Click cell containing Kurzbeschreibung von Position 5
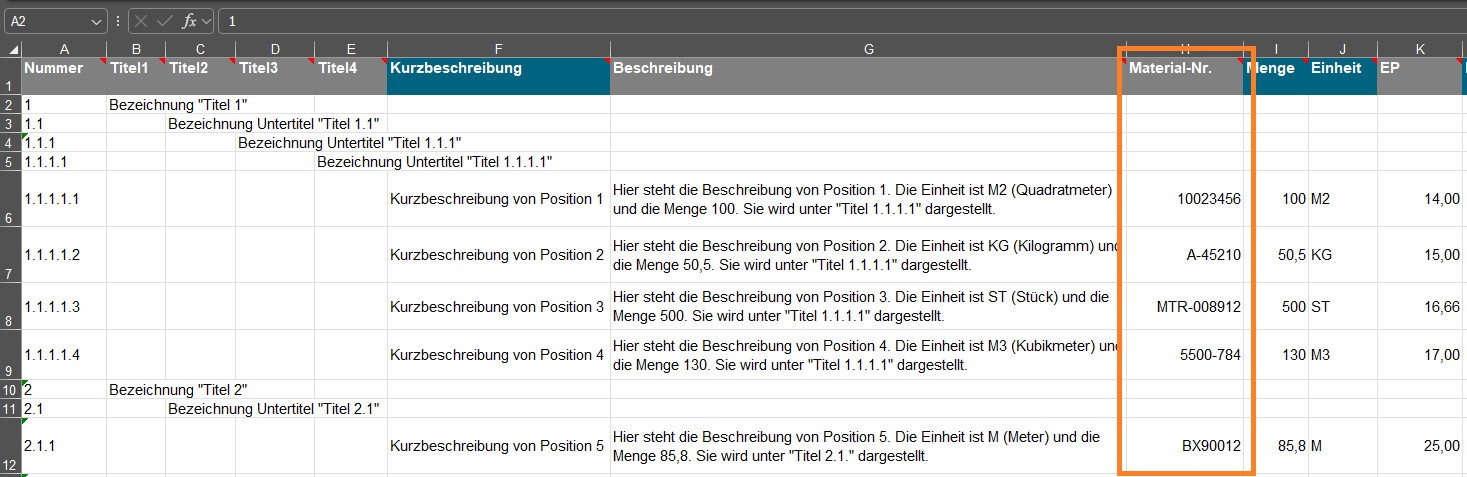 point(498,446)
